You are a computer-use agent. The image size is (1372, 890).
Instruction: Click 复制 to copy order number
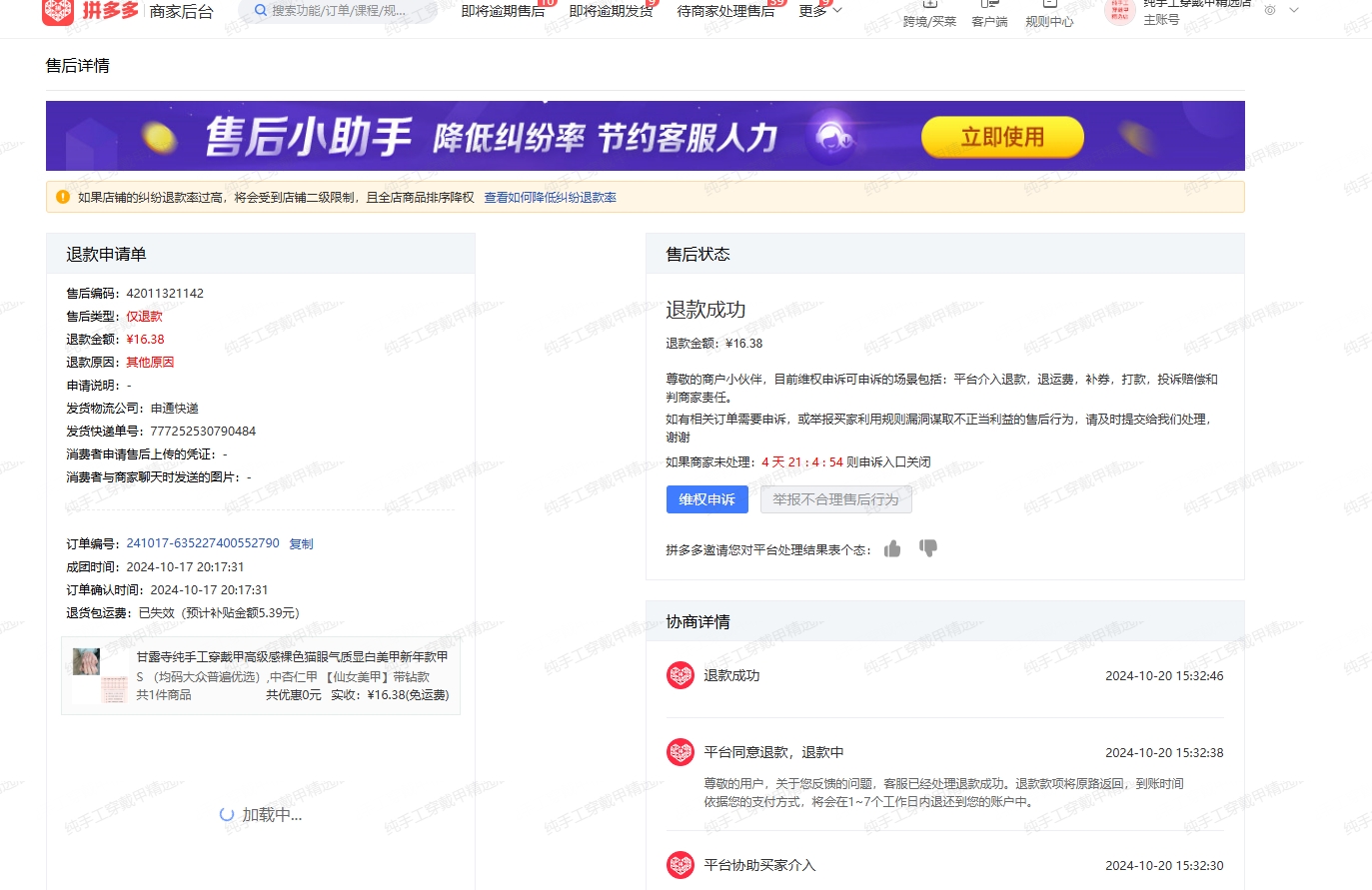[301, 544]
